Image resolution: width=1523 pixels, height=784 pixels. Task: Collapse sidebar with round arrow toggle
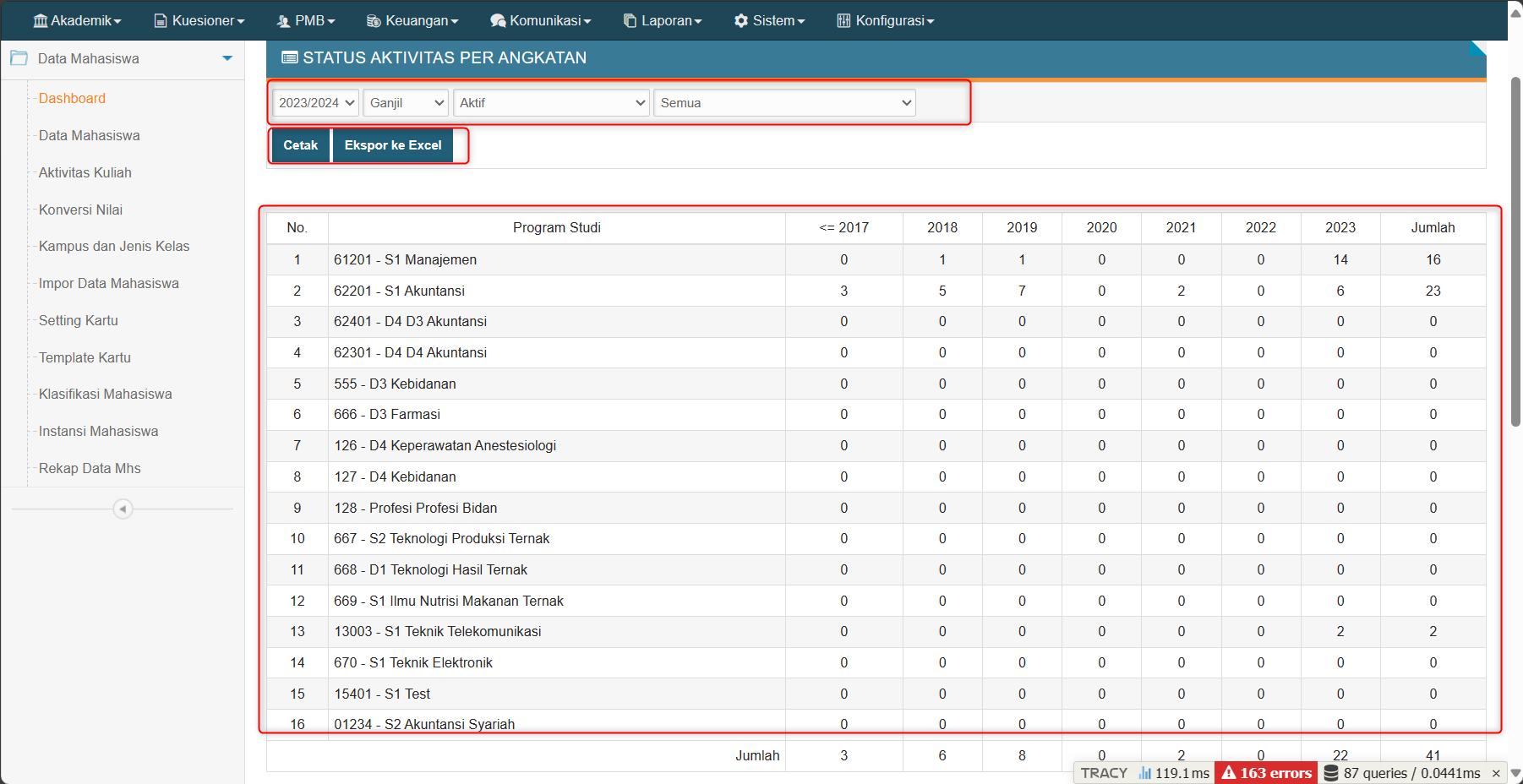(x=123, y=509)
